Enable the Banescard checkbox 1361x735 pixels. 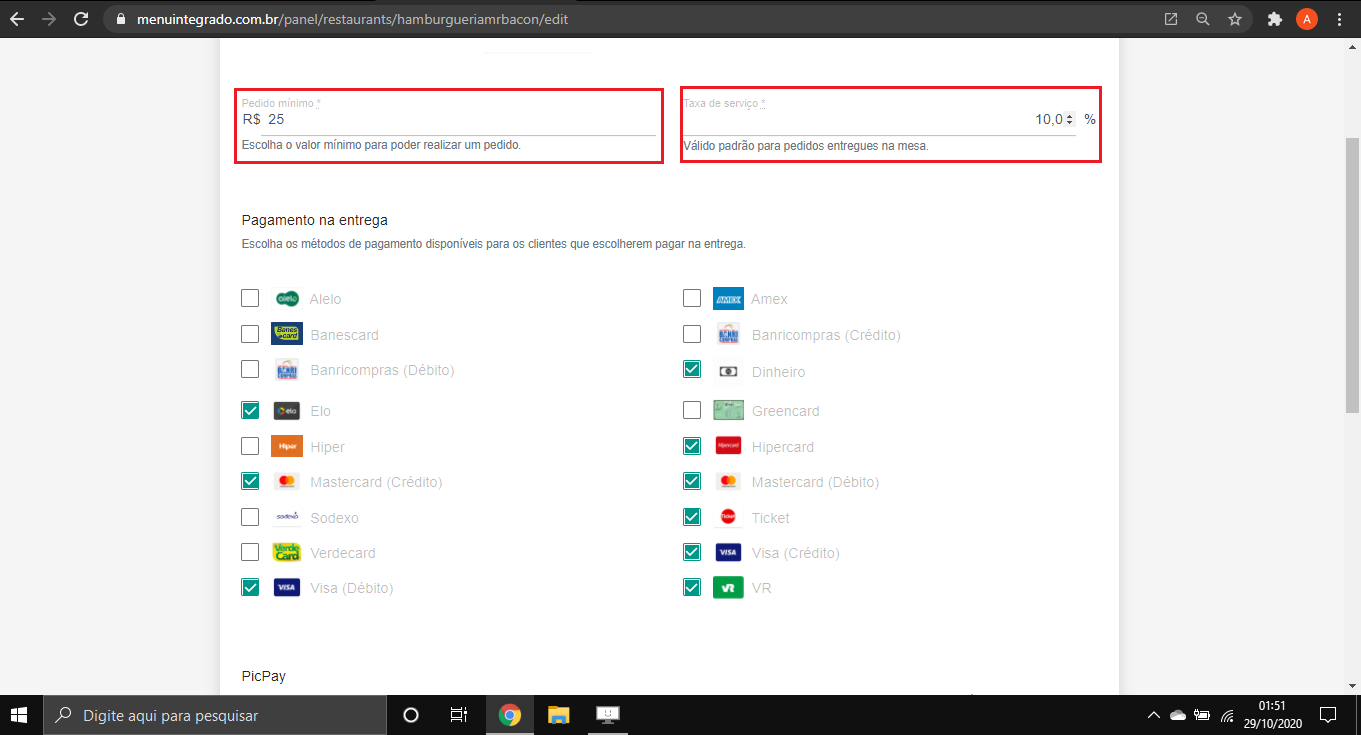[x=250, y=334]
